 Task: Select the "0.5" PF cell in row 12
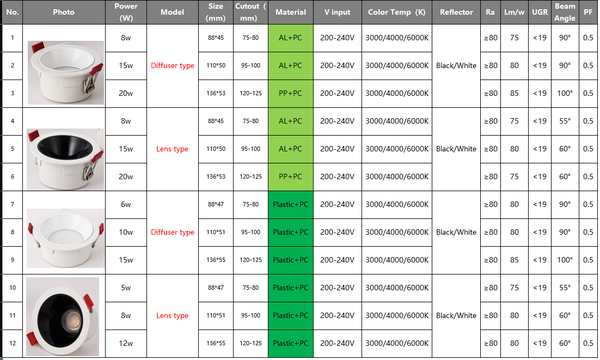pos(588,344)
